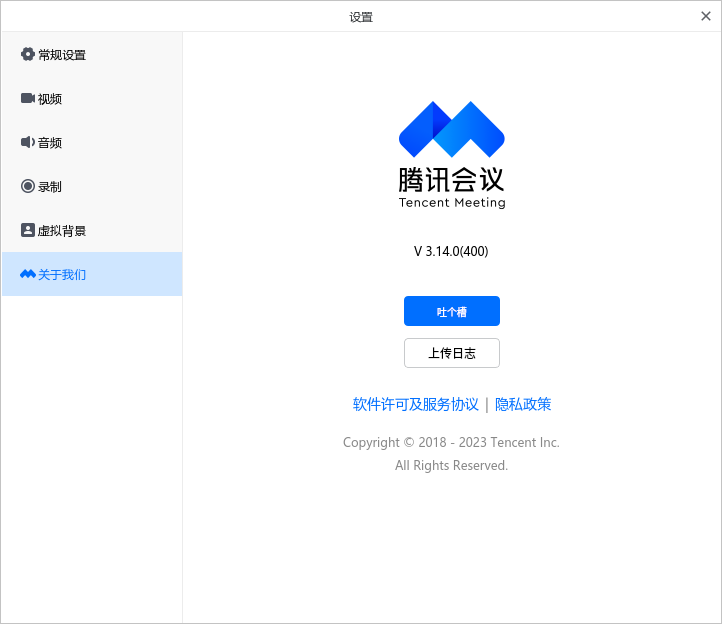
Task: Switch to the 虚拟背景 tab
Action: coord(92,230)
